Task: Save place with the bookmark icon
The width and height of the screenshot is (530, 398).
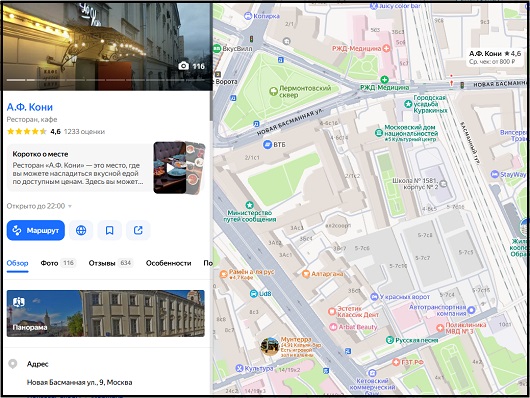Action: tap(109, 230)
